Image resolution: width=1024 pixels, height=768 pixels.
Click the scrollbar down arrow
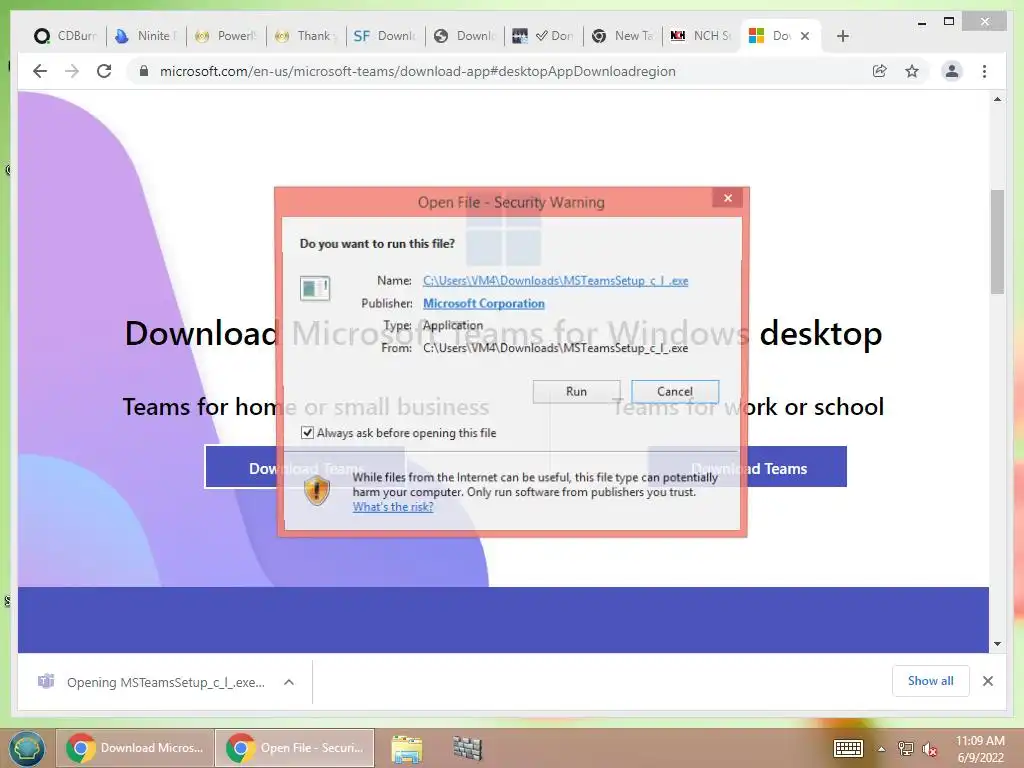tap(997, 643)
